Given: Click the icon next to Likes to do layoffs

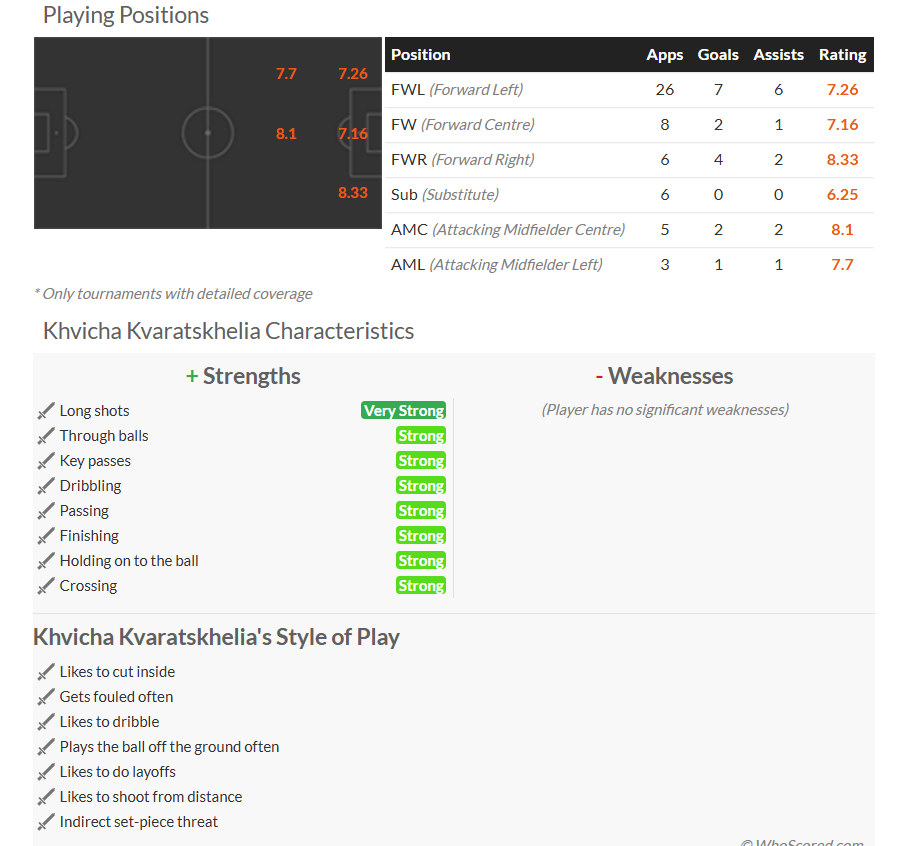Looking at the screenshot, I should [46, 772].
